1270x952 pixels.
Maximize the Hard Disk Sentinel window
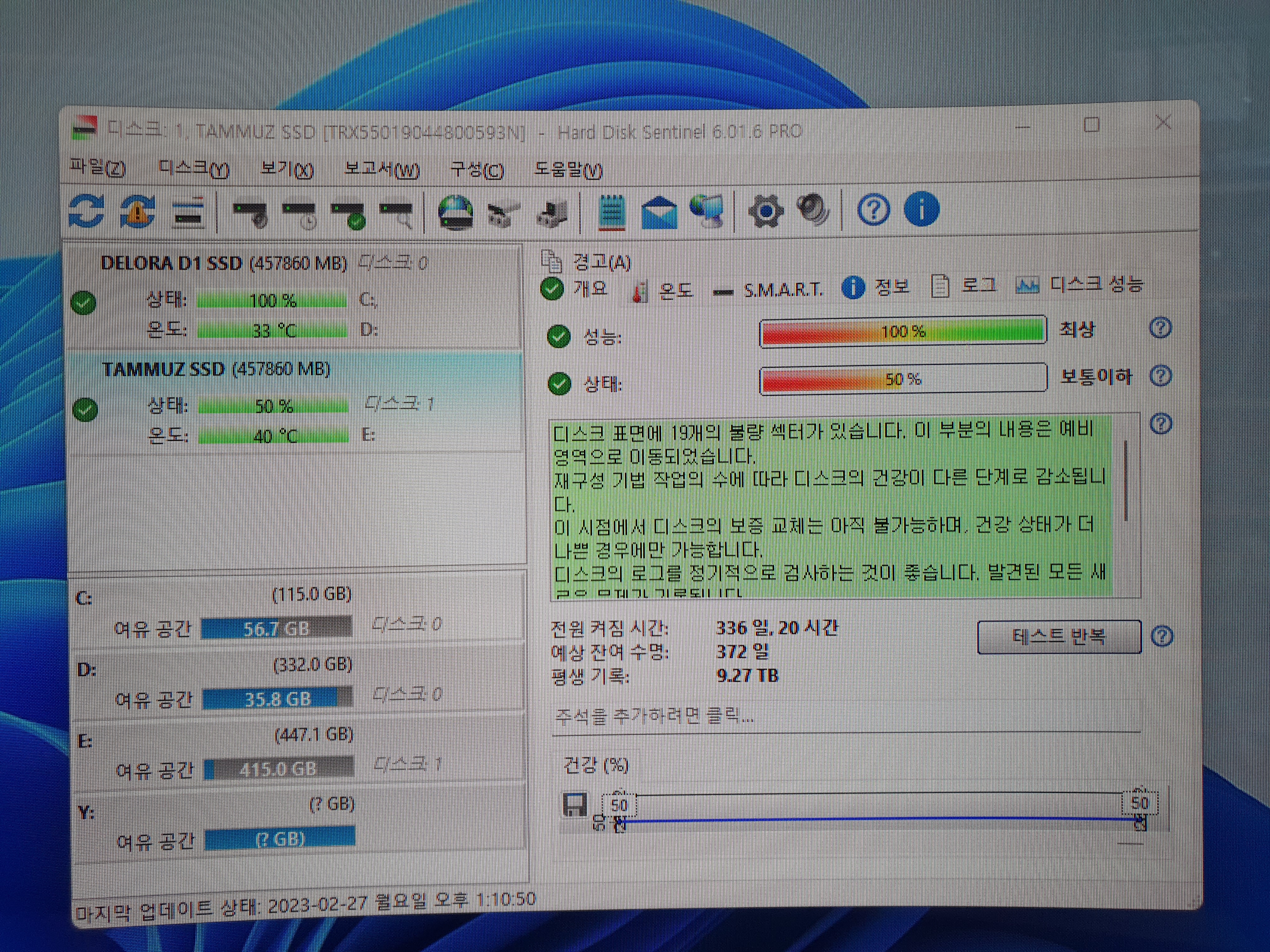[1091, 124]
